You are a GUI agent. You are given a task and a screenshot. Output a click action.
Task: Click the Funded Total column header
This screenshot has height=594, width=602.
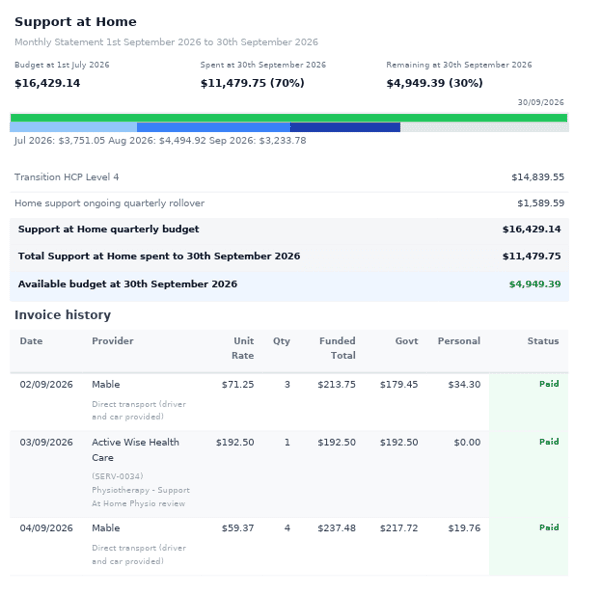tap(337, 348)
